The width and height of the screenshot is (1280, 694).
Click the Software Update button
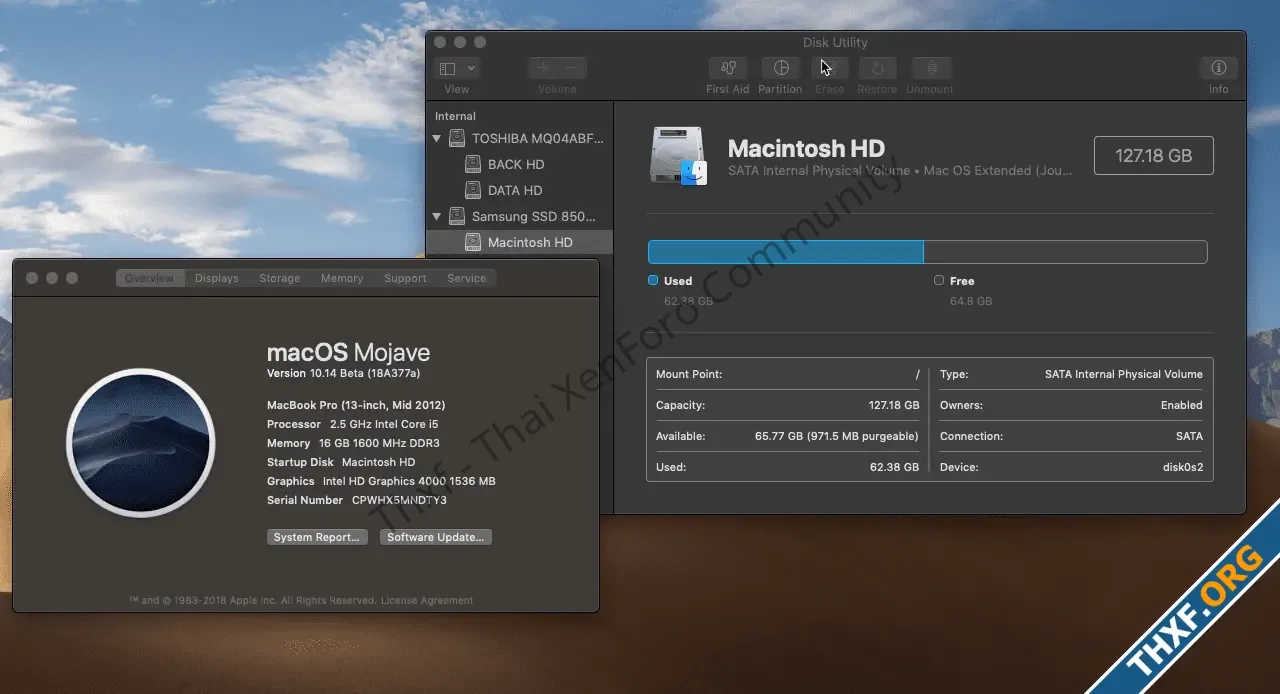click(x=436, y=537)
